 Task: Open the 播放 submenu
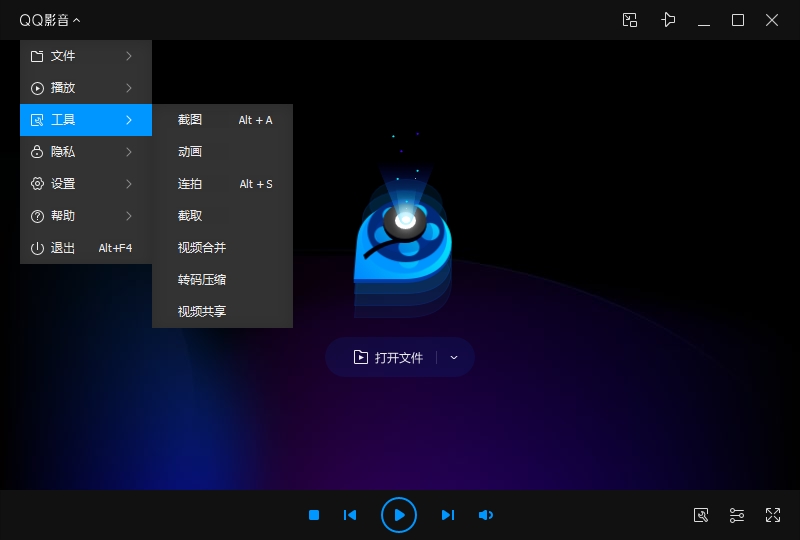(86, 88)
